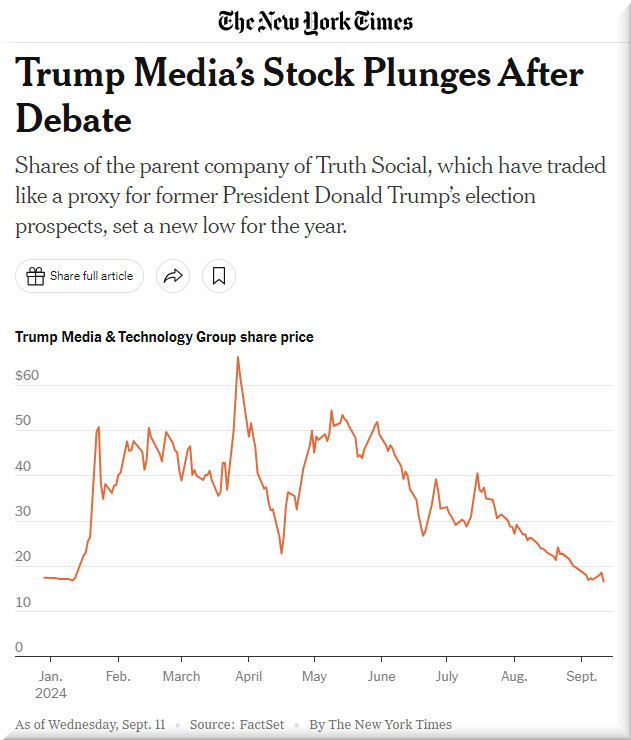
Task: Click the headline "Trump Media's Stock Plunges After Debate"
Action: [299, 97]
